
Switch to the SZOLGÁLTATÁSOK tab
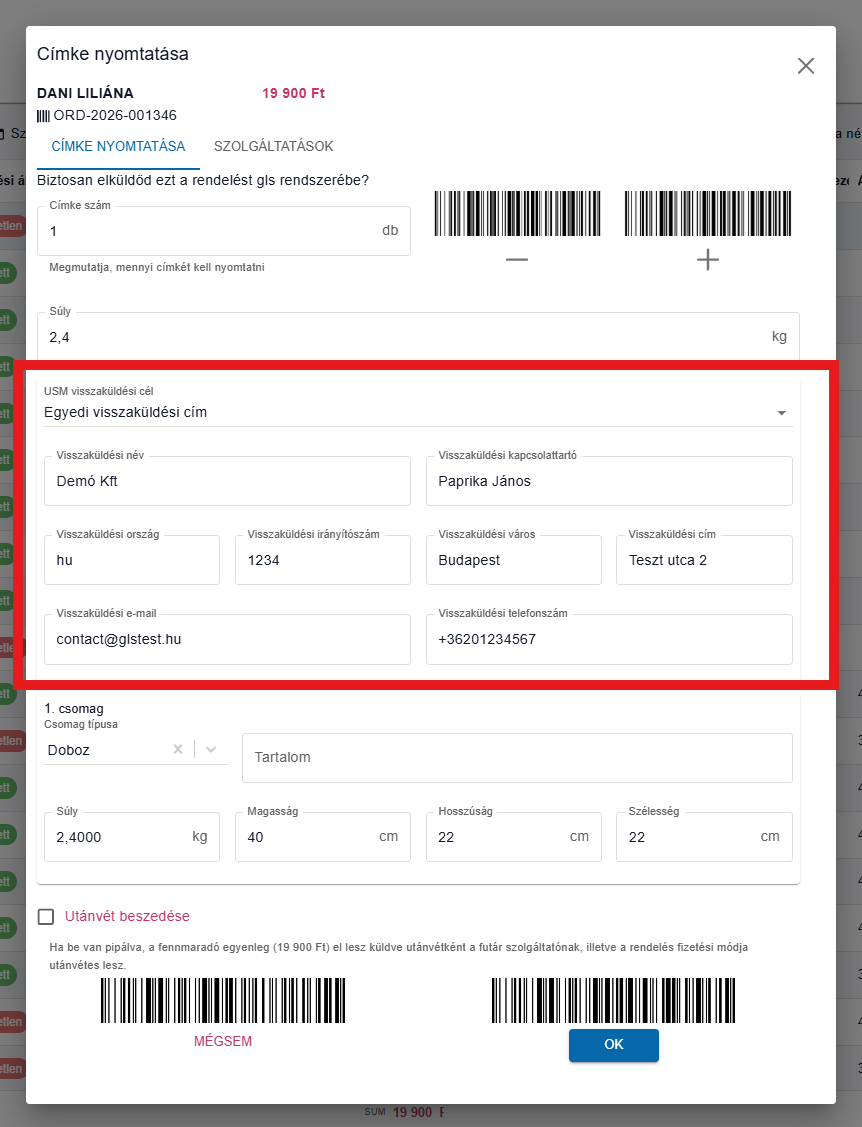click(x=273, y=146)
